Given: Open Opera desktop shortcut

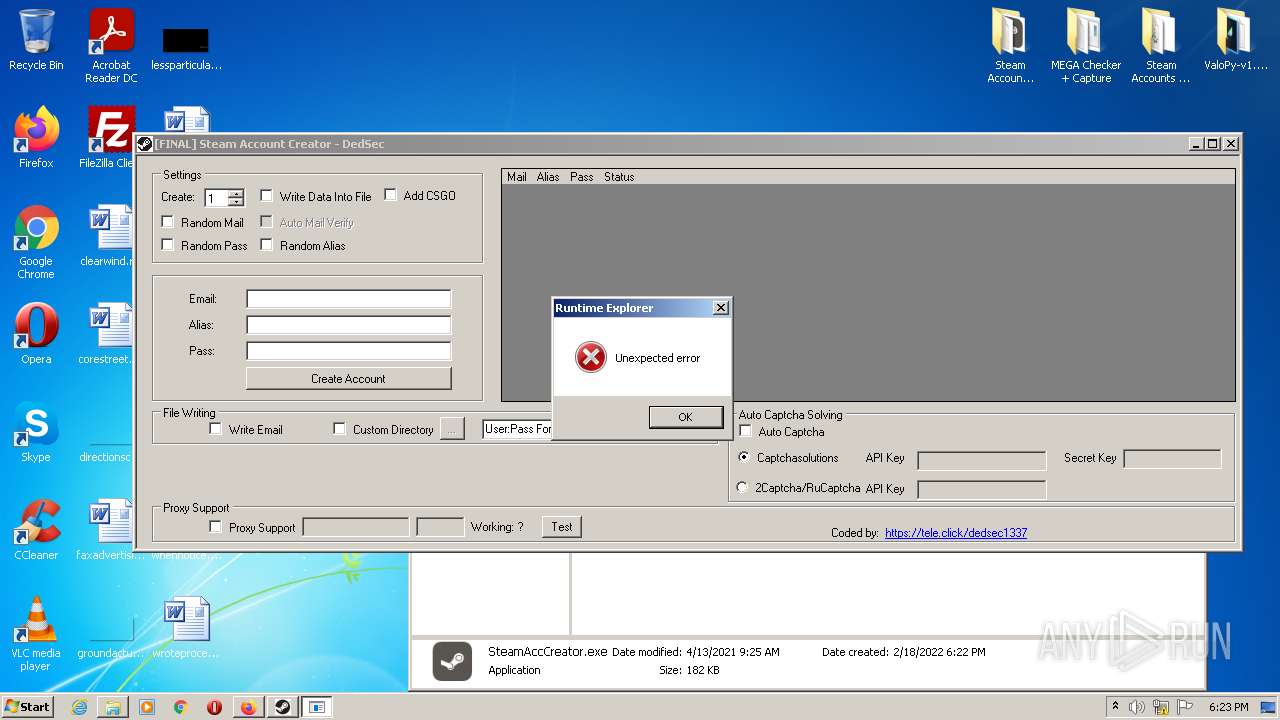Looking at the screenshot, I should (36, 334).
